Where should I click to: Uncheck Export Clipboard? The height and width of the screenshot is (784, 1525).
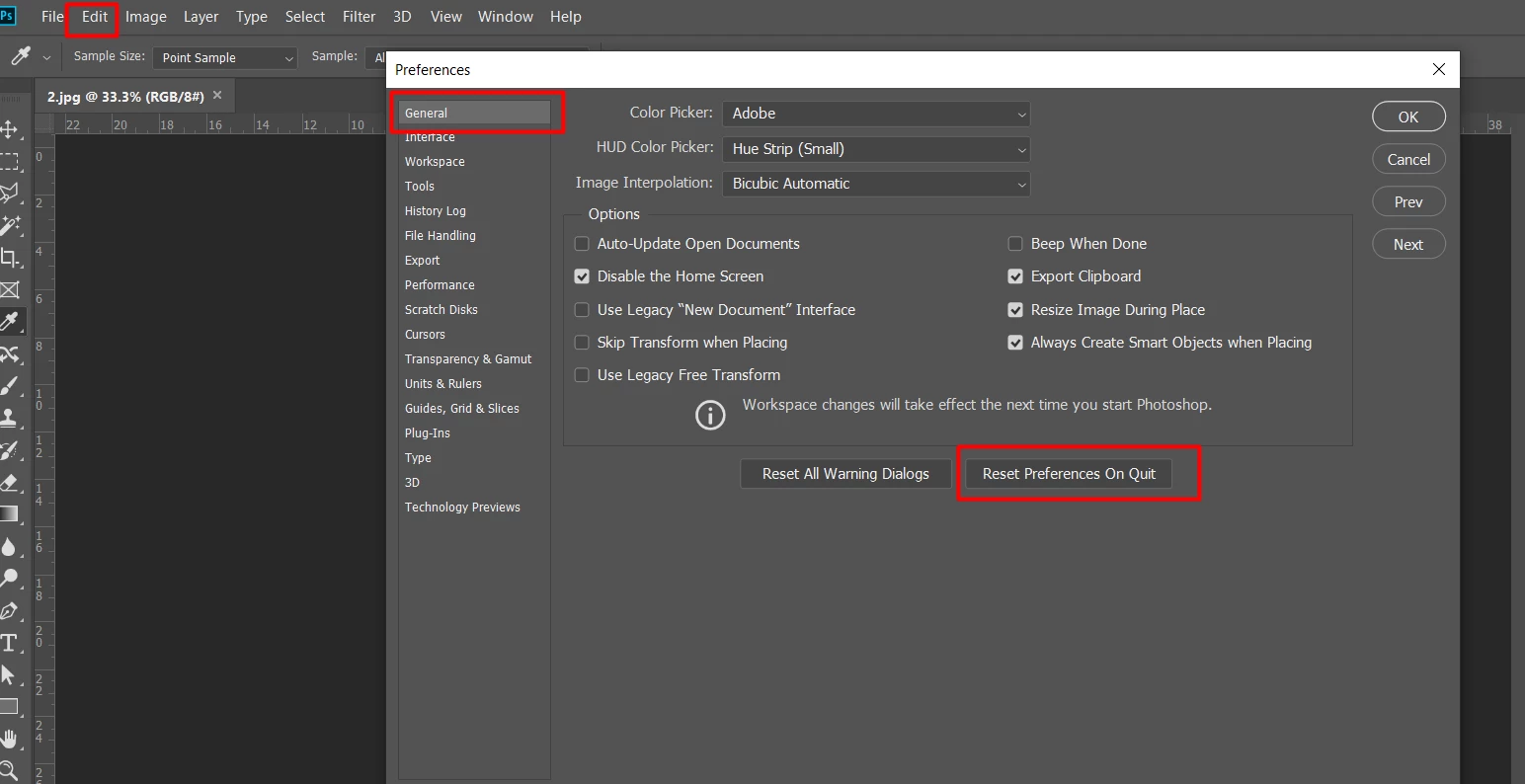tap(1015, 276)
